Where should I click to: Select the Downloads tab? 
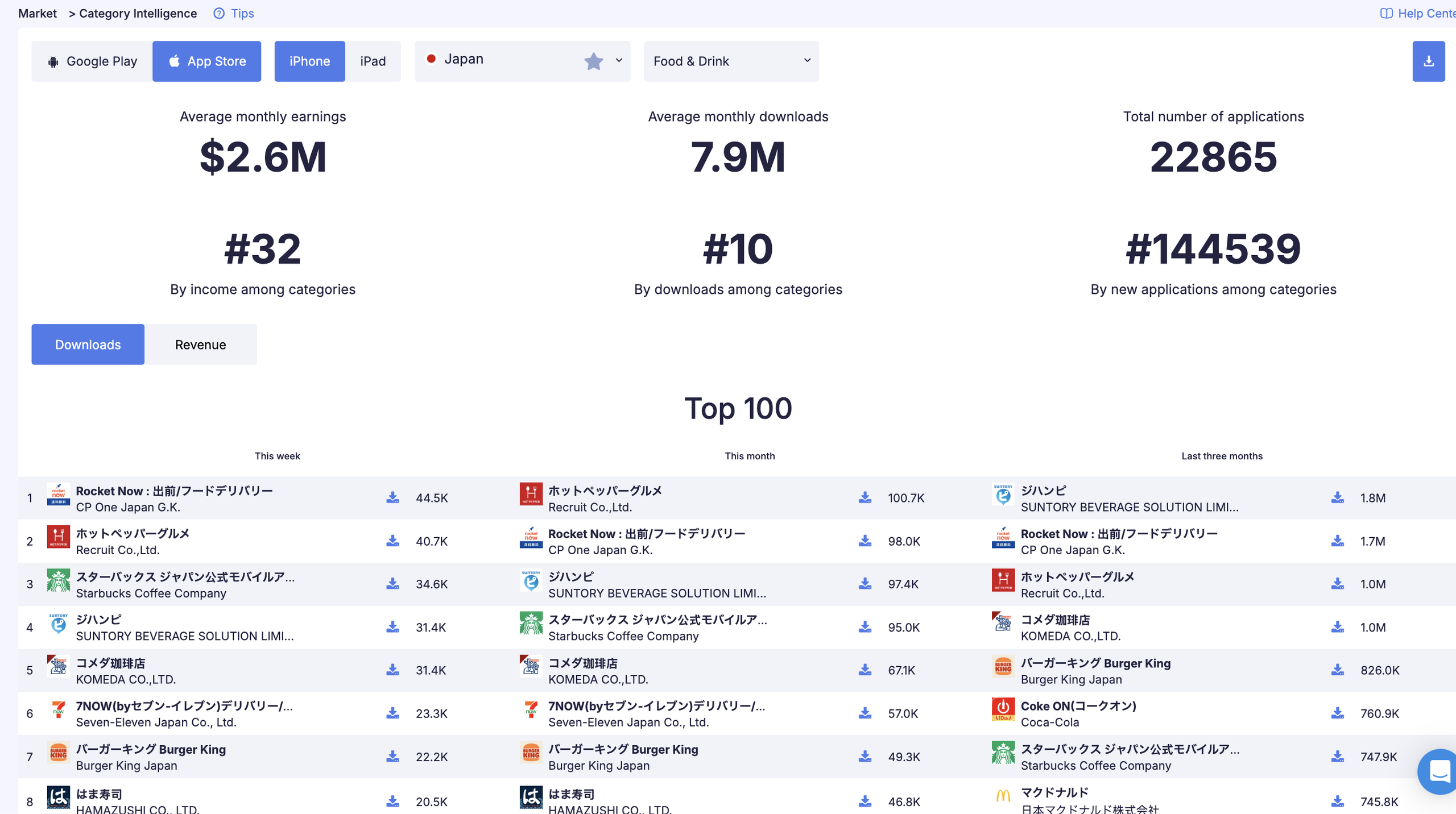pyautogui.click(x=88, y=344)
